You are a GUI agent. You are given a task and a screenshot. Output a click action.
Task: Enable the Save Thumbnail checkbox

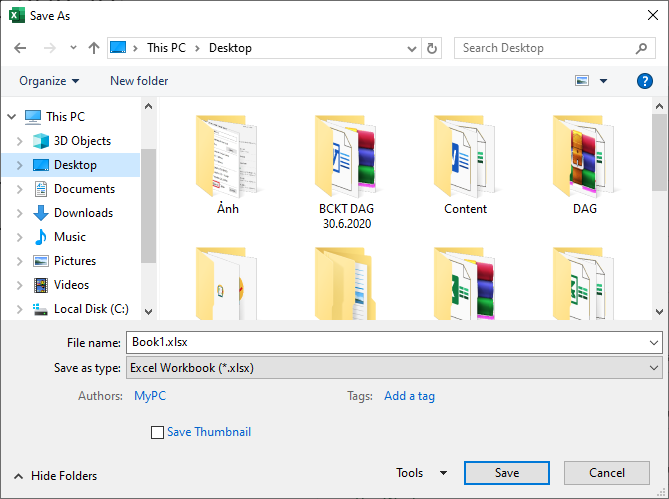tap(157, 432)
